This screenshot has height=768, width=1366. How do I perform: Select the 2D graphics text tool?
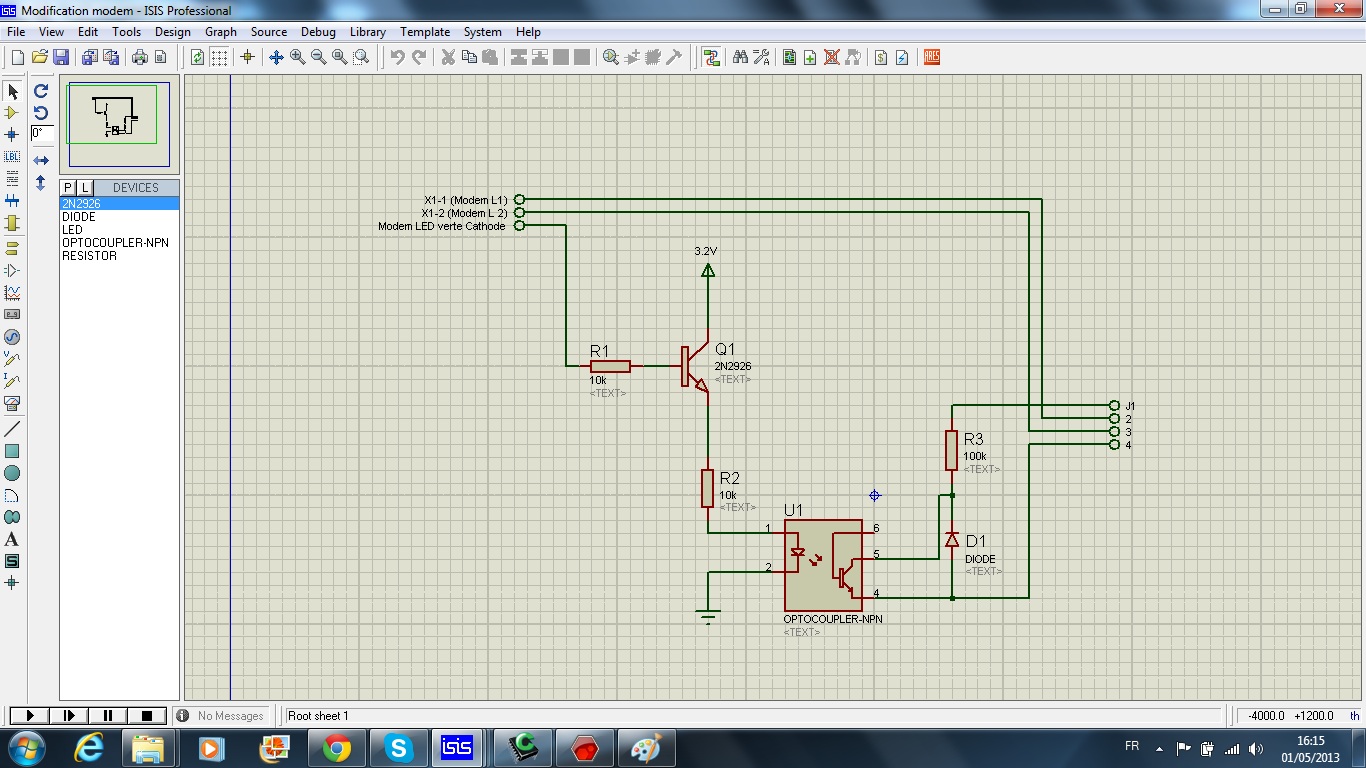pos(12,540)
